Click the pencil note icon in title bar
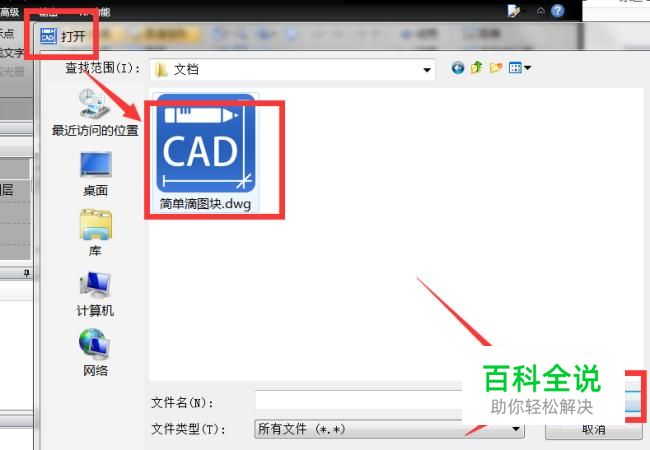This screenshot has width=650, height=450. 514,10
